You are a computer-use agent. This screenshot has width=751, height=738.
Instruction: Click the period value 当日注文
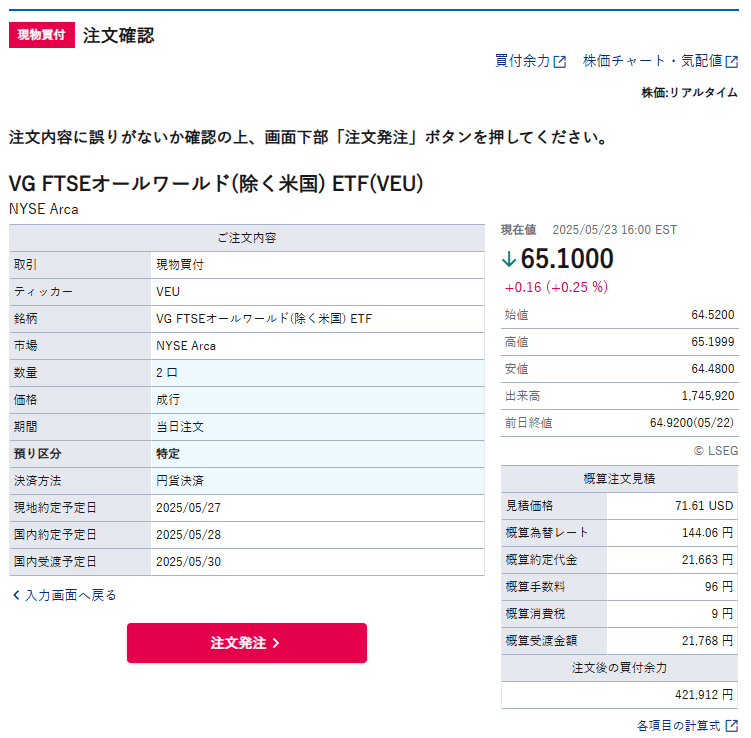[180, 426]
